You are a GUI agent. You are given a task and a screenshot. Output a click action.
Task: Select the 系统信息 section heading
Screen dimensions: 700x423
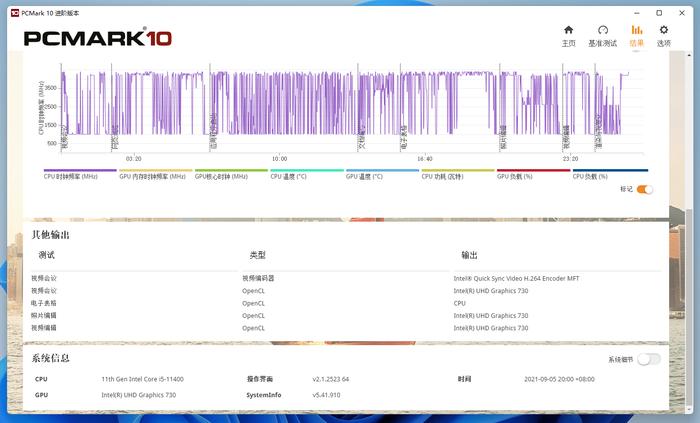50,358
